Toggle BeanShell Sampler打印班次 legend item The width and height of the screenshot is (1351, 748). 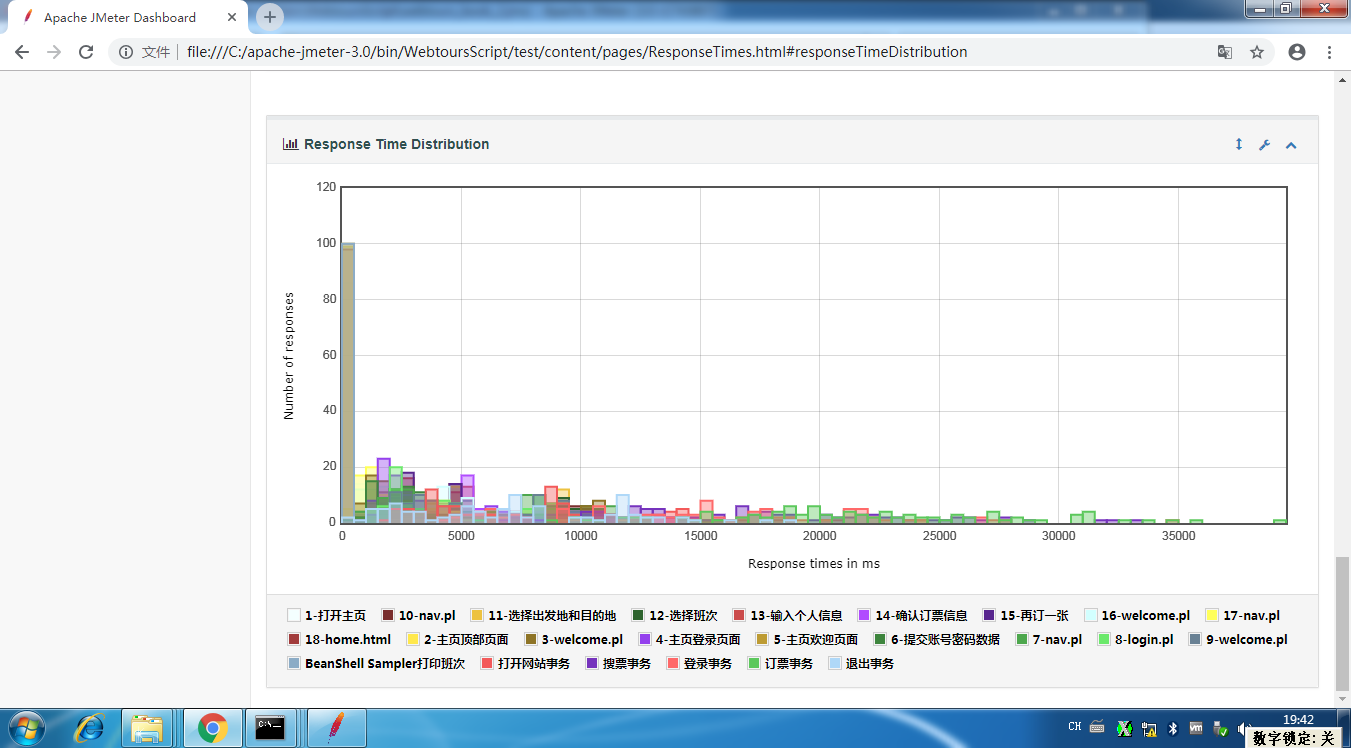[x=376, y=664]
